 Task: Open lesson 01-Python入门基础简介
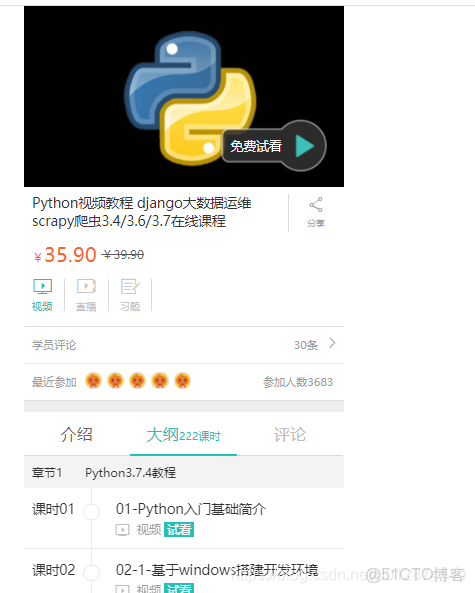tap(191, 509)
